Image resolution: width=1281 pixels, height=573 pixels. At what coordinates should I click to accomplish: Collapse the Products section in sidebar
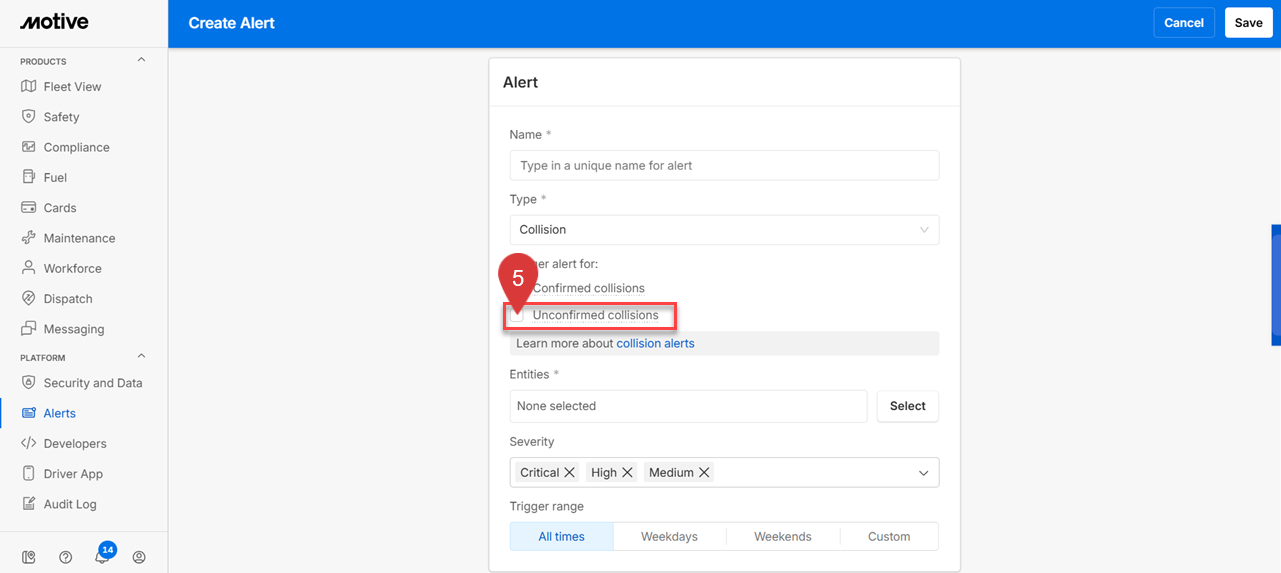pos(141,60)
